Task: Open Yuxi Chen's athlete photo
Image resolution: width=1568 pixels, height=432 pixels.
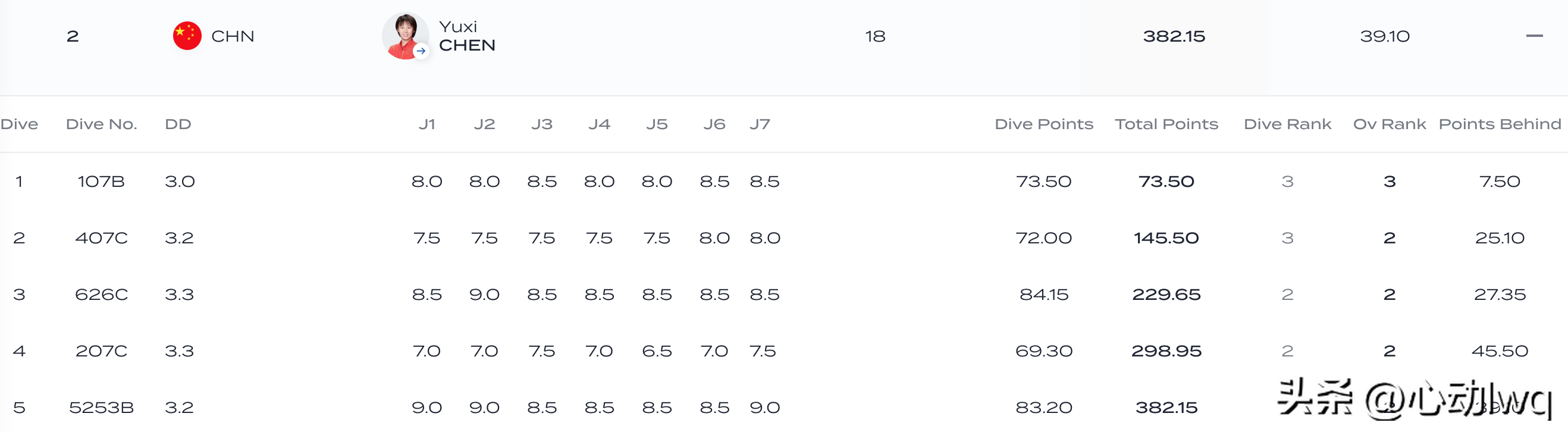Action: 403,35
